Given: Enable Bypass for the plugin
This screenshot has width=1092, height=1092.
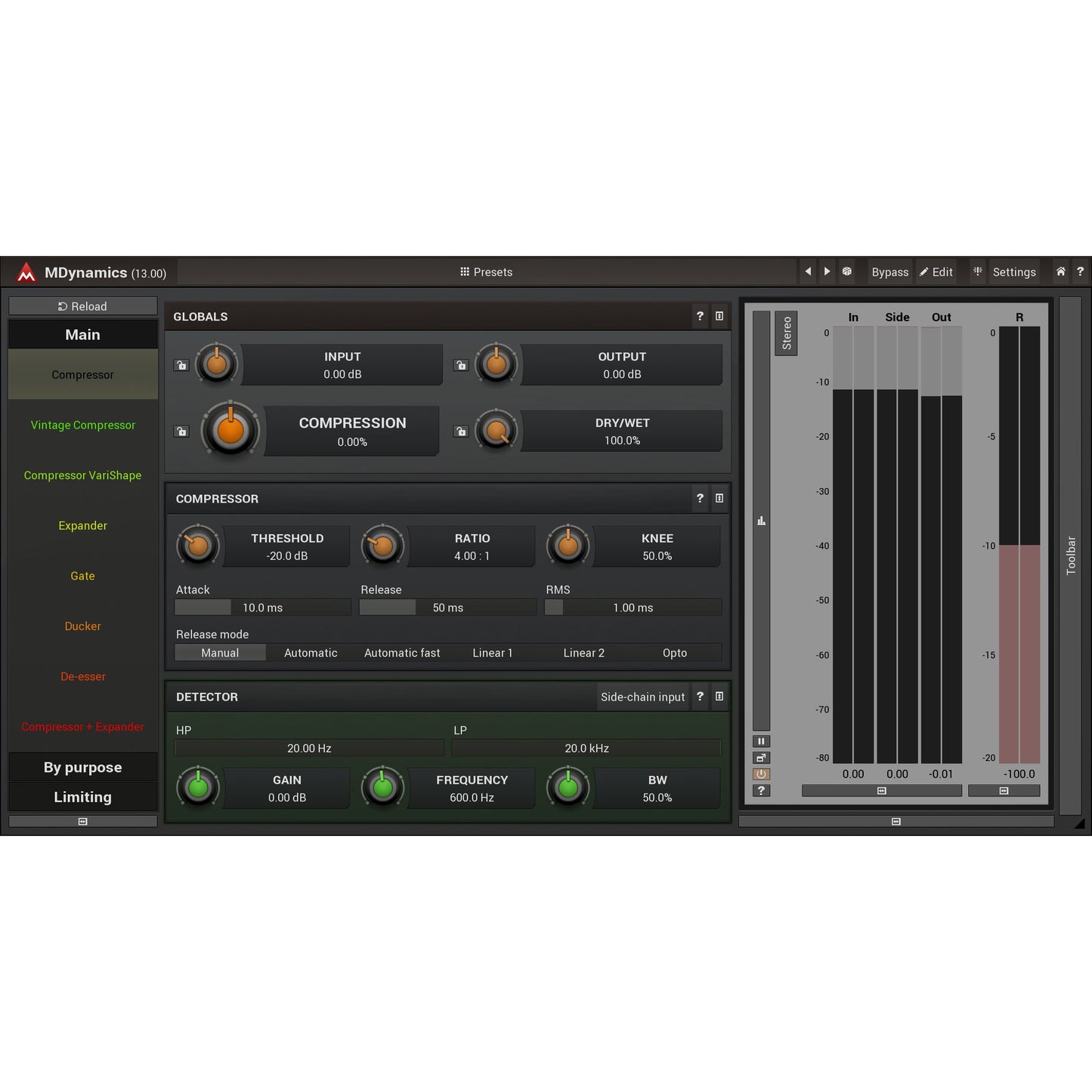Looking at the screenshot, I should point(889,271).
